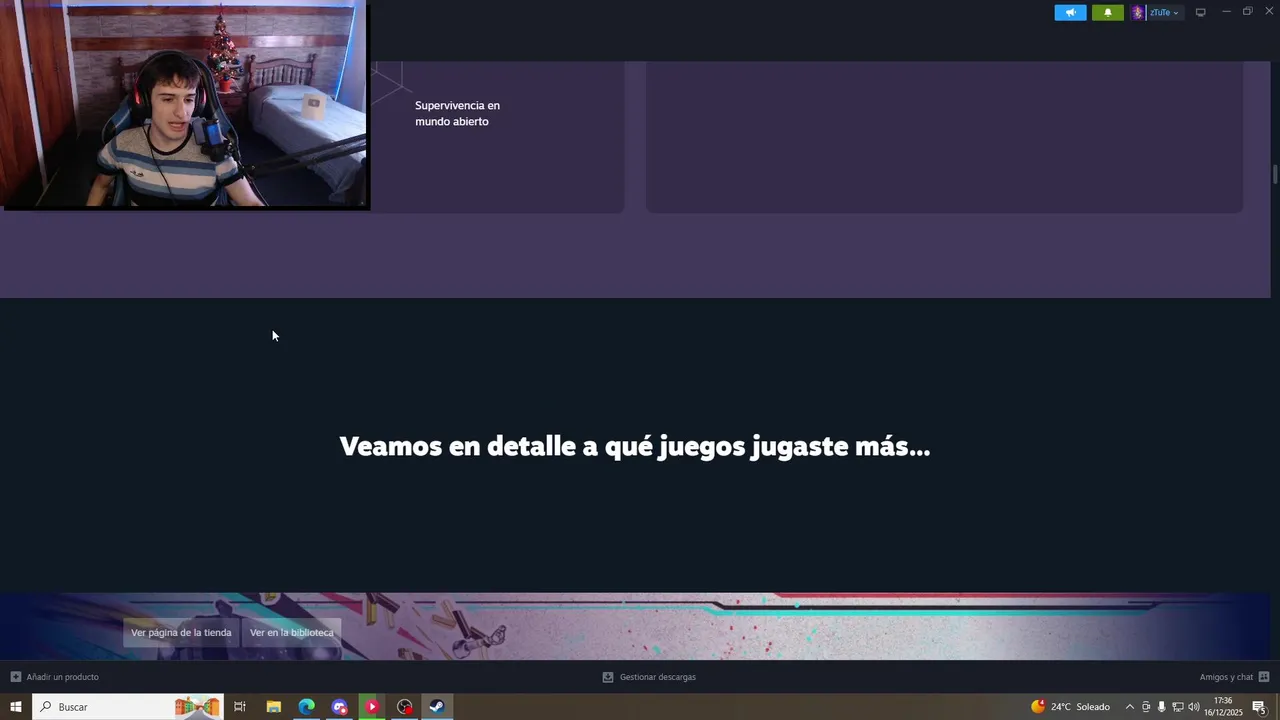Click the Añadir un producto label
The height and width of the screenshot is (720, 1280).
click(x=62, y=677)
